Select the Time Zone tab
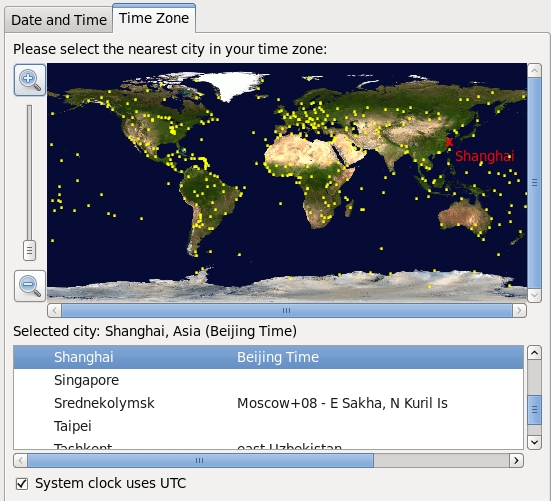This screenshot has height=501, width=551. pyautogui.click(x=154, y=18)
